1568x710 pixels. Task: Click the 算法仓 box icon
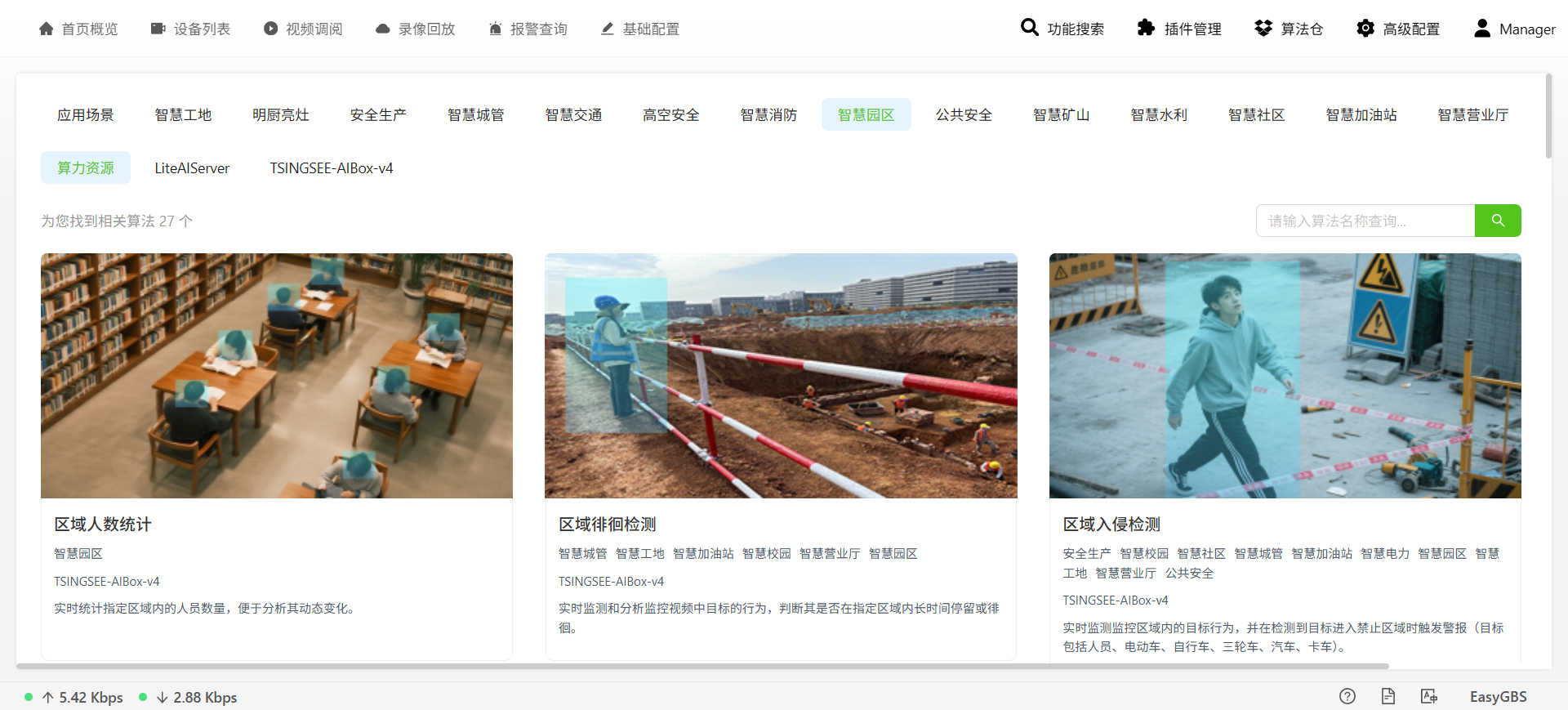[x=1263, y=28]
